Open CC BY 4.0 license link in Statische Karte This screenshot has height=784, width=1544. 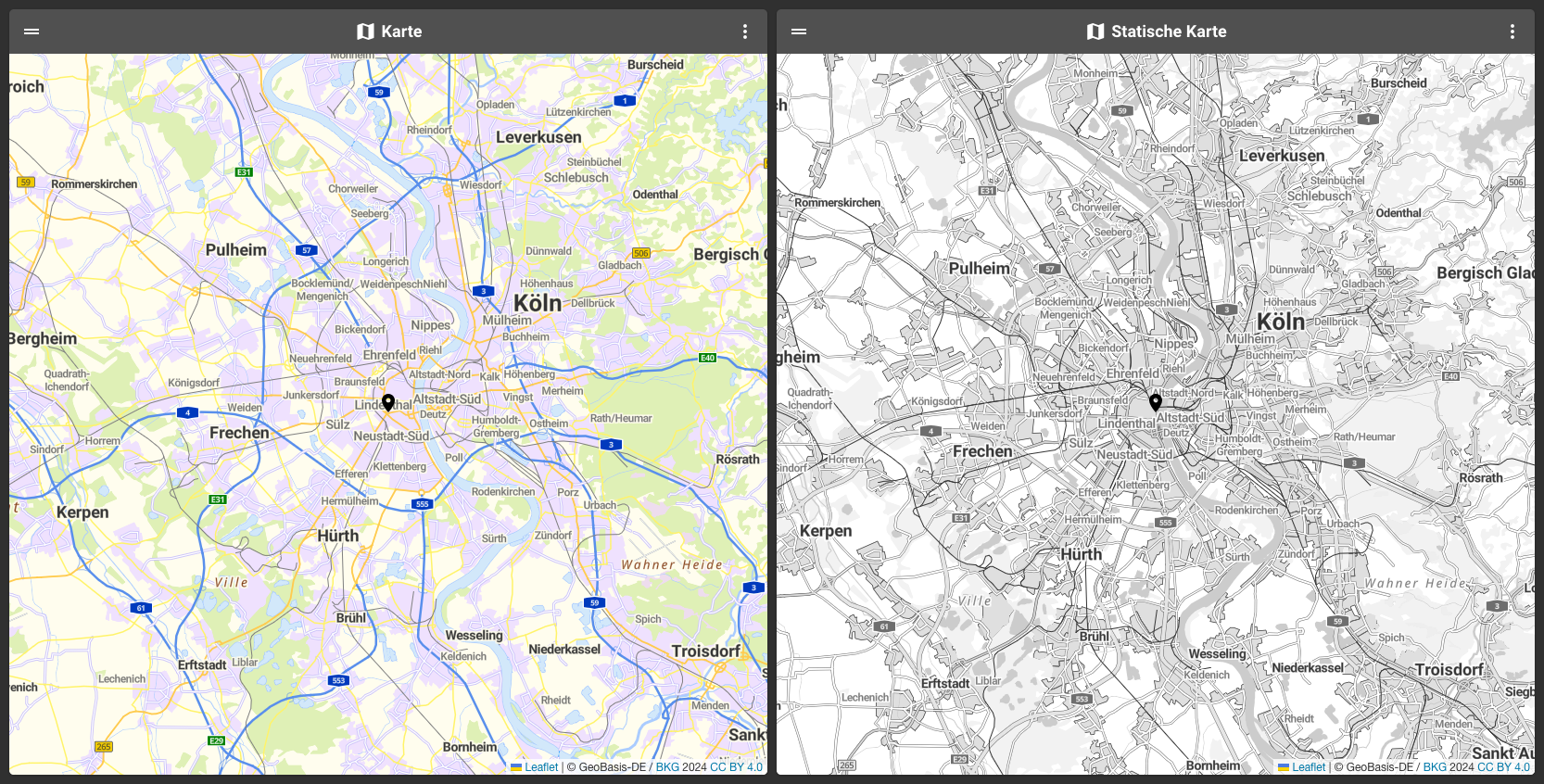[x=1503, y=767]
